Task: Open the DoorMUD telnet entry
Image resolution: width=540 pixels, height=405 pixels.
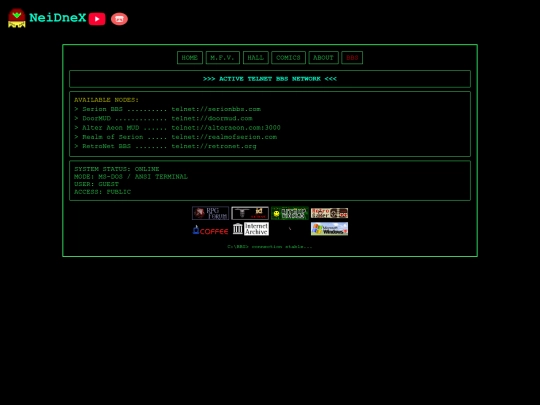Action: tap(163, 118)
